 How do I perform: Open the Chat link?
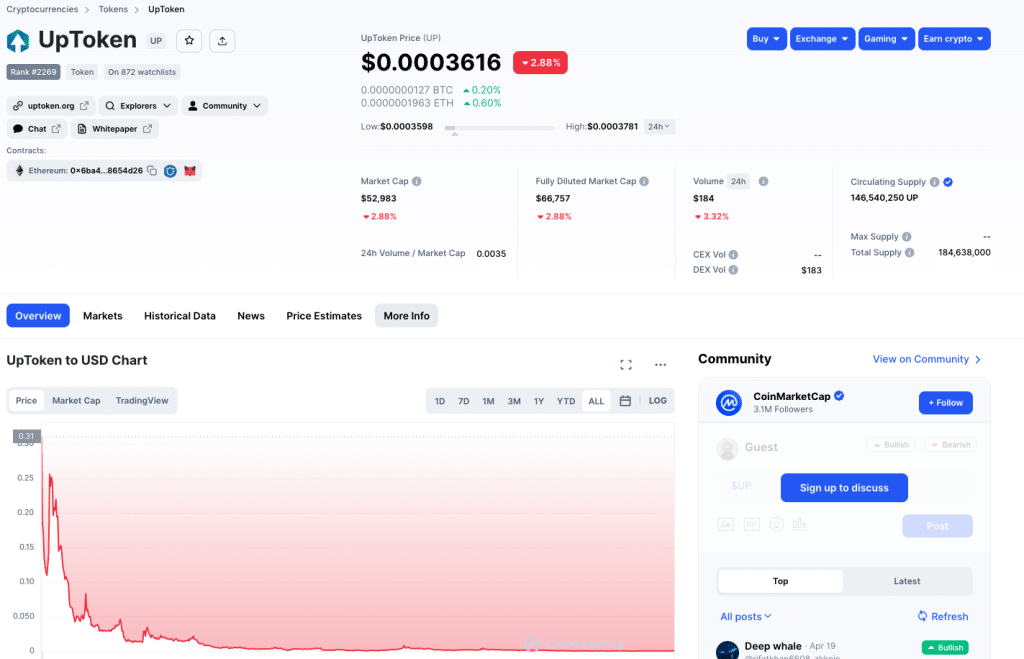click(37, 129)
